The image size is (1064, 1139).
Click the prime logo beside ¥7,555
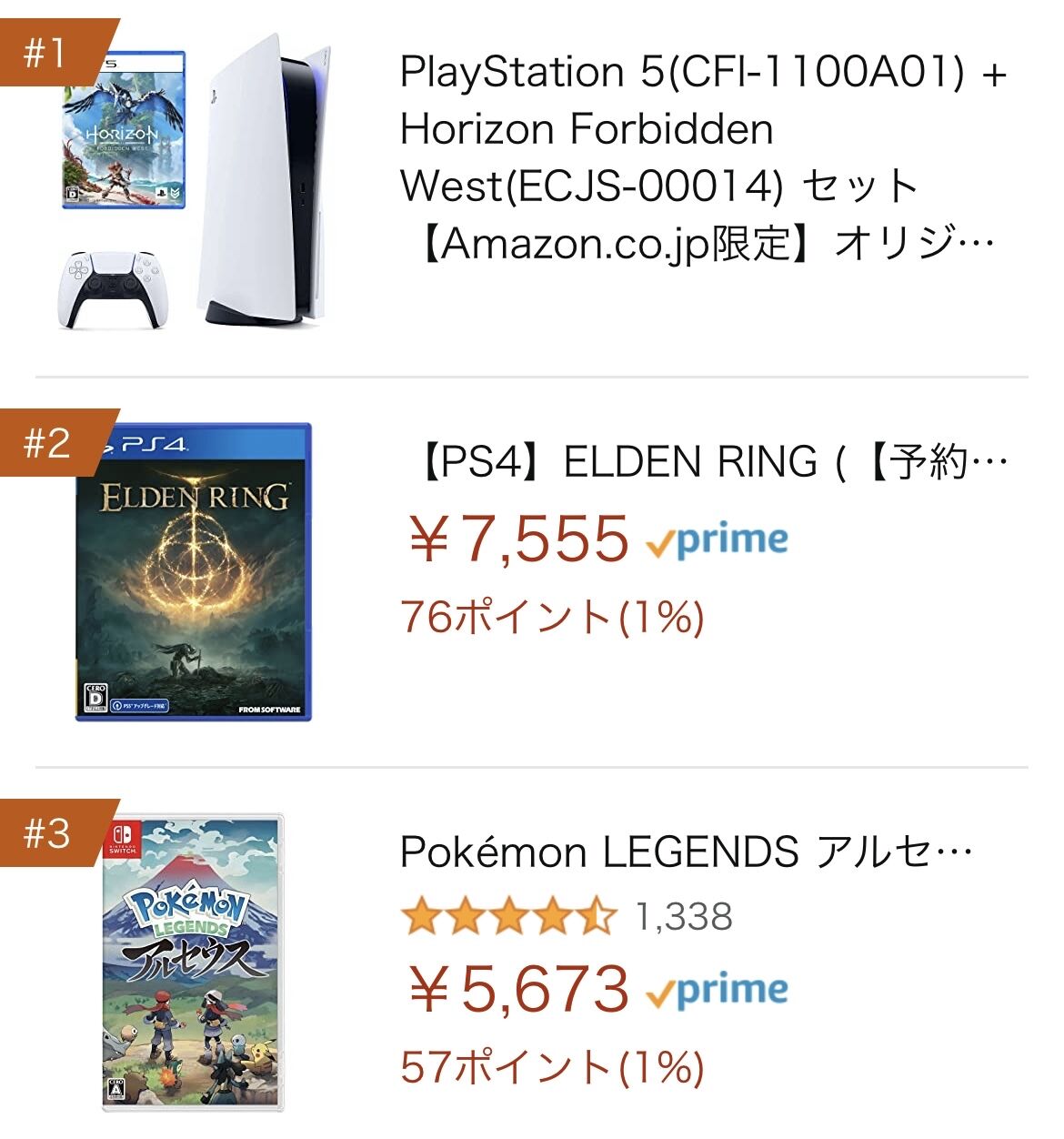pyautogui.click(x=717, y=541)
